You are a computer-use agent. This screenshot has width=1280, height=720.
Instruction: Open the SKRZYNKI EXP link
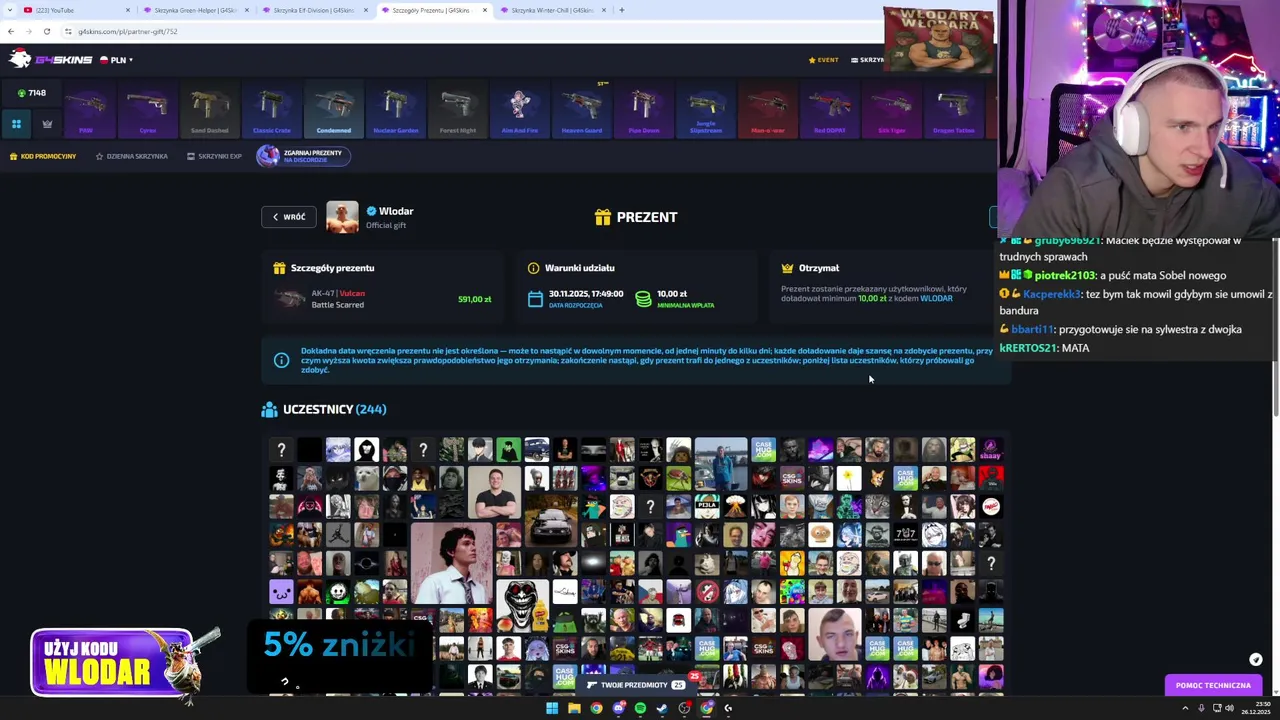(214, 156)
